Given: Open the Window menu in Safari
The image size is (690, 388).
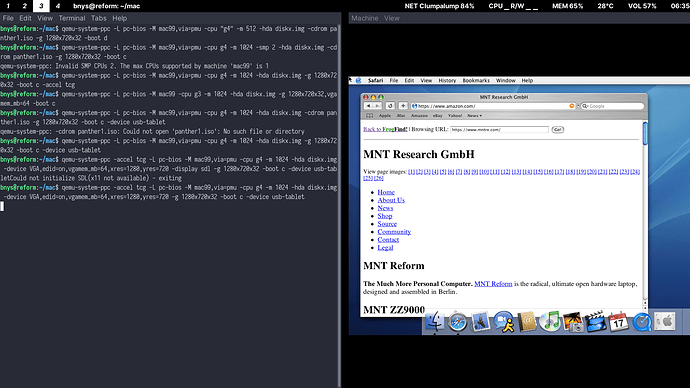Looking at the screenshot, I should (506, 81).
